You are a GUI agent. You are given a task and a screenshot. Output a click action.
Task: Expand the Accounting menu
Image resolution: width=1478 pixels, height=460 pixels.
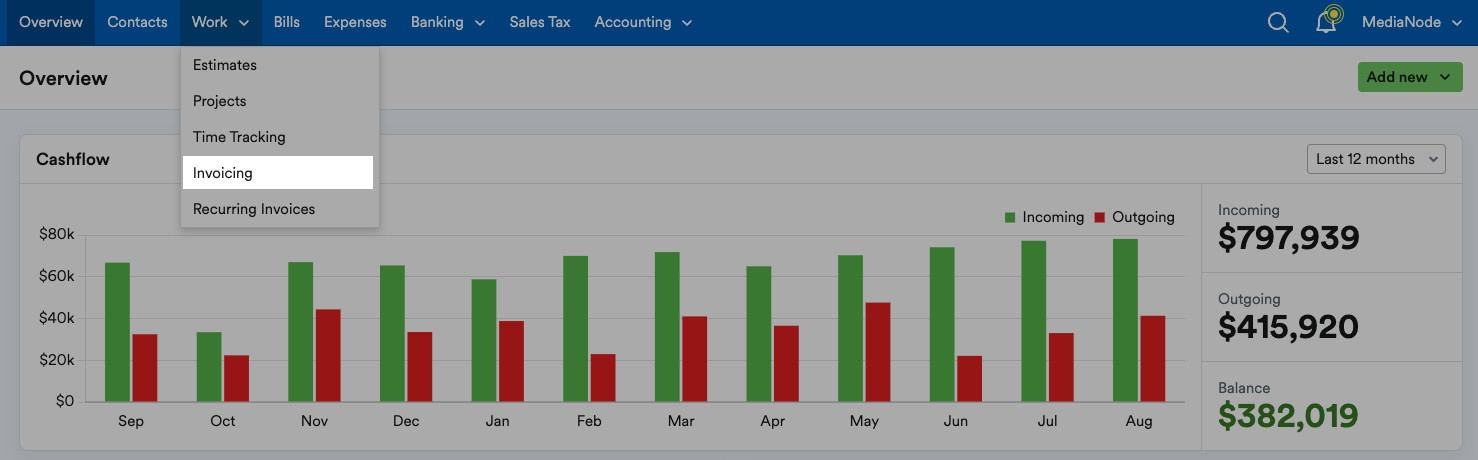coord(643,22)
